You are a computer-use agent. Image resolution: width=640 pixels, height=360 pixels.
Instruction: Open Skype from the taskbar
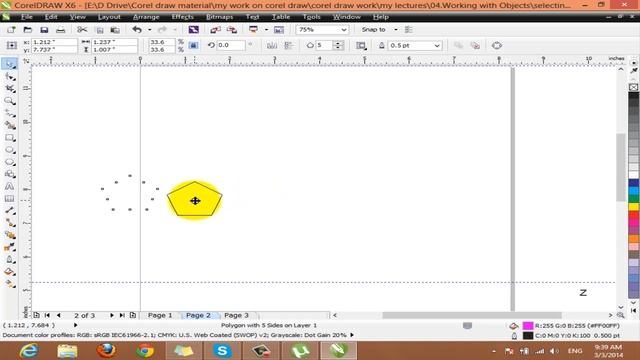point(222,351)
